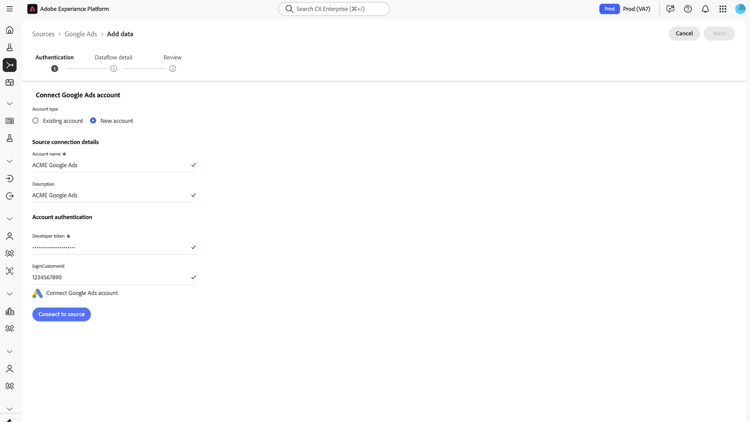Select the highlighted merge-arrows sidebar icon

coord(10,65)
